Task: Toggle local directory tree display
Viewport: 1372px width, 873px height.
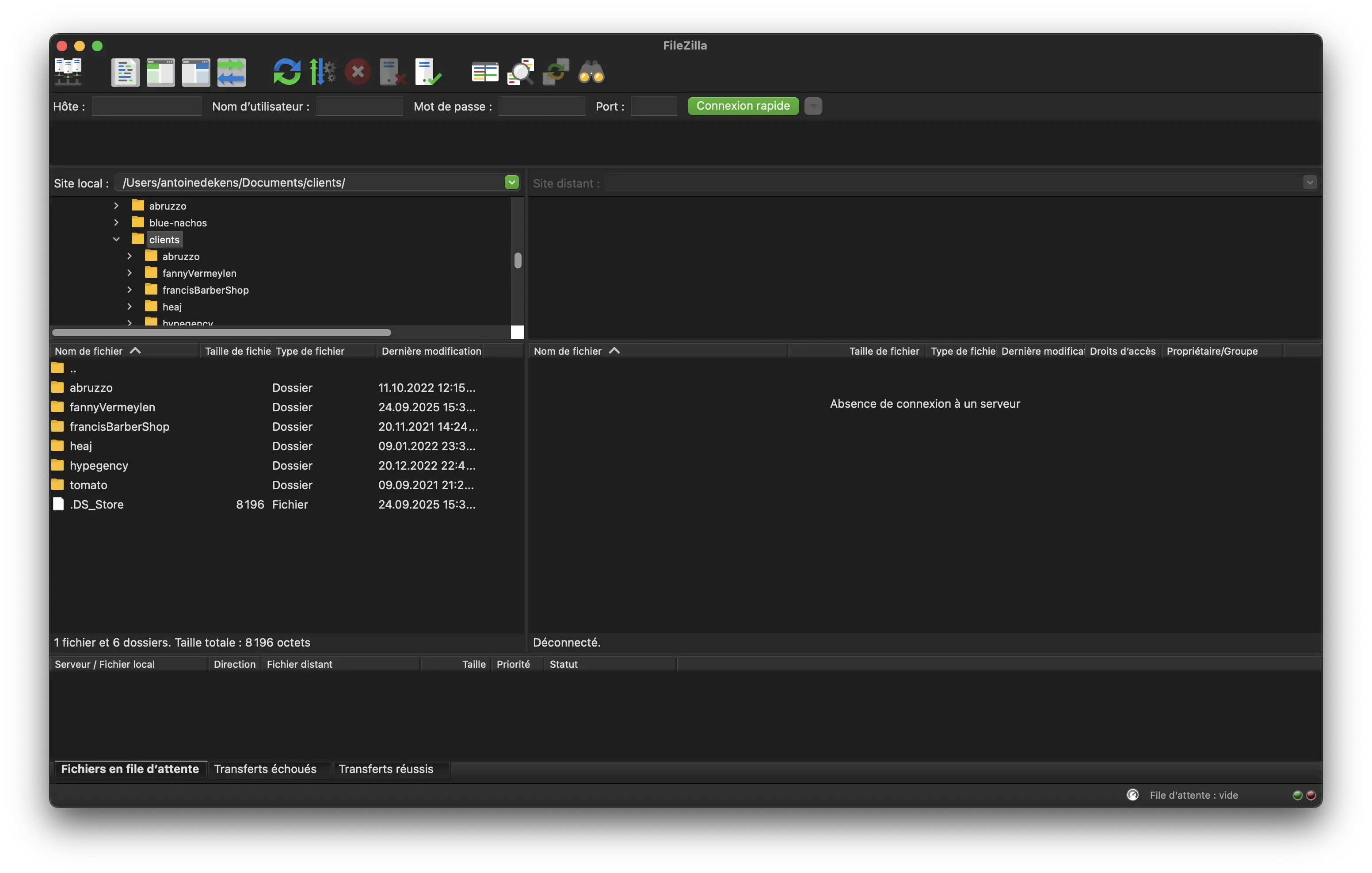Action: click(160, 73)
